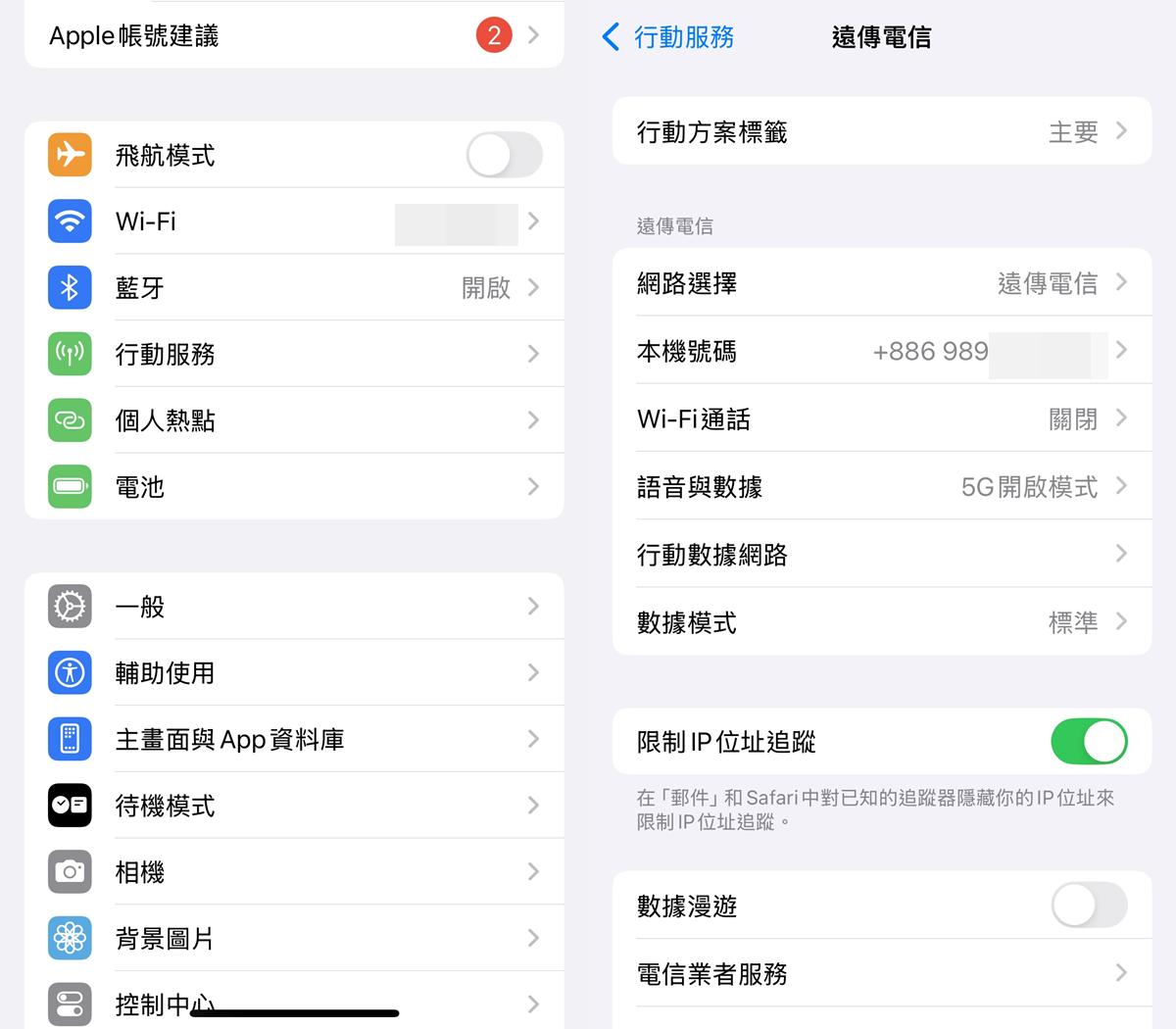Screen dimensions: 1176x1029
Task: Open 個人熱點 via its link icon
Action: pos(70,420)
